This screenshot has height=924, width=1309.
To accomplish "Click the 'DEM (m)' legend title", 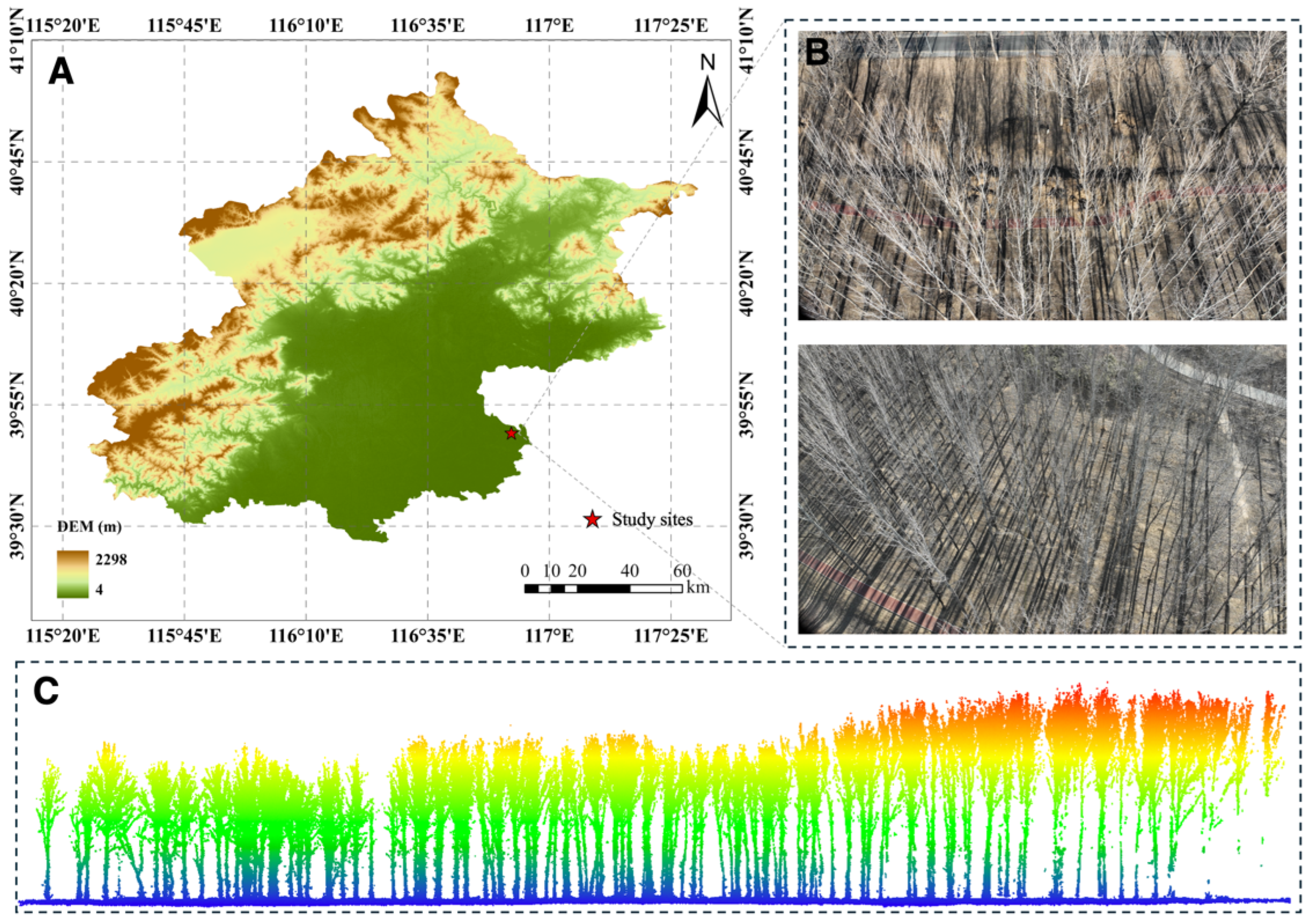I will click(x=89, y=527).
